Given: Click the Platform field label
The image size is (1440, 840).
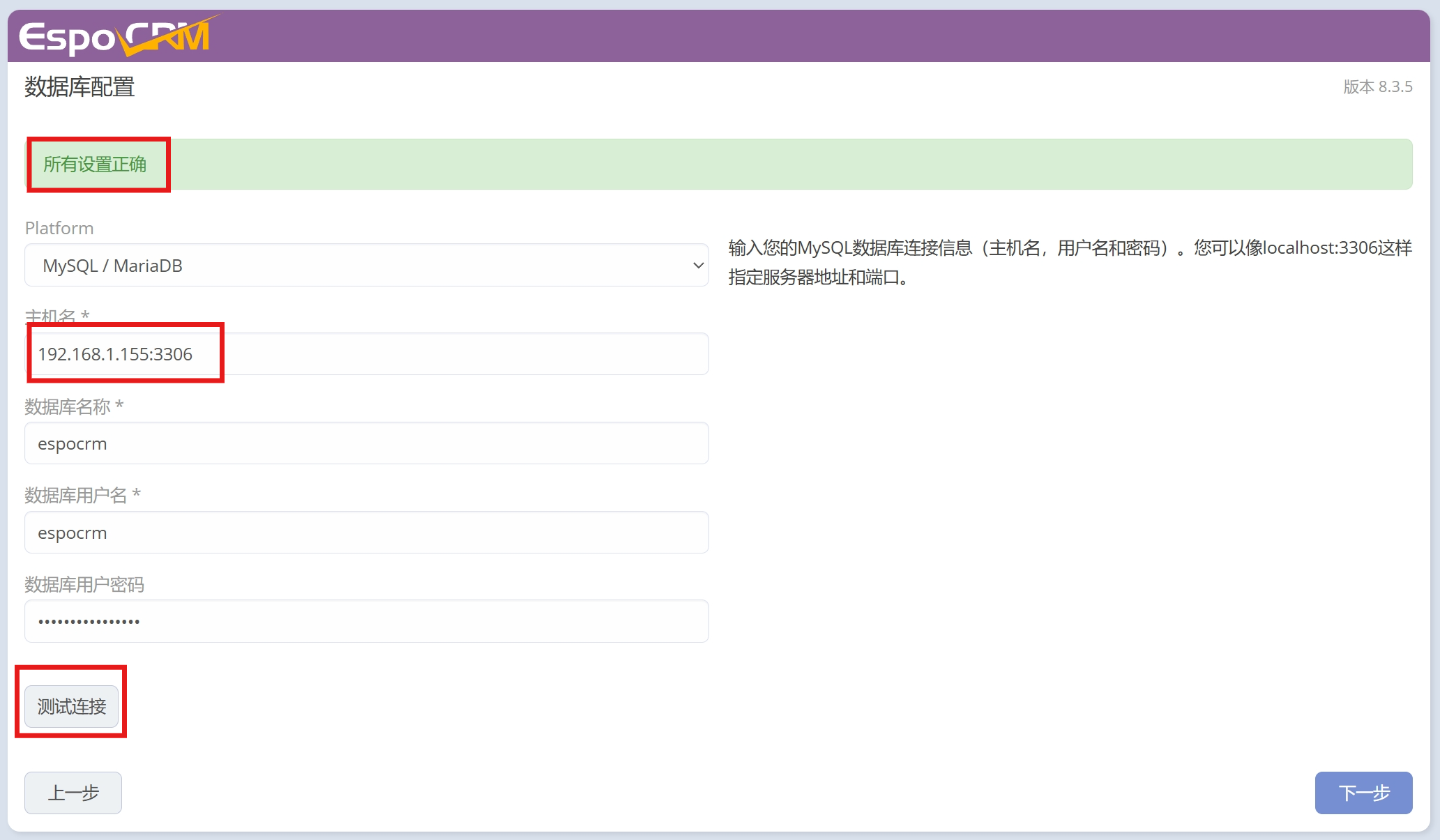Looking at the screenshot, I should coord(59,228).
